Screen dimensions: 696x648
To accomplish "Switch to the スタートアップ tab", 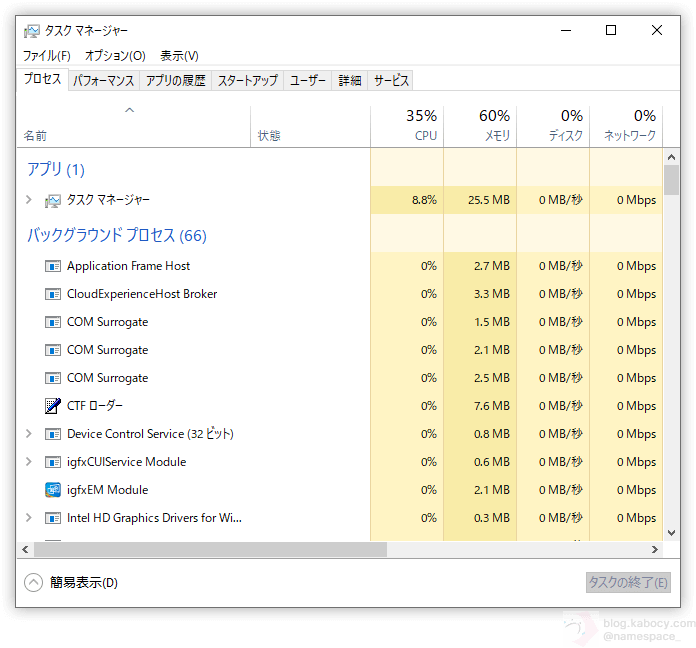I will (x=247, y=81).
